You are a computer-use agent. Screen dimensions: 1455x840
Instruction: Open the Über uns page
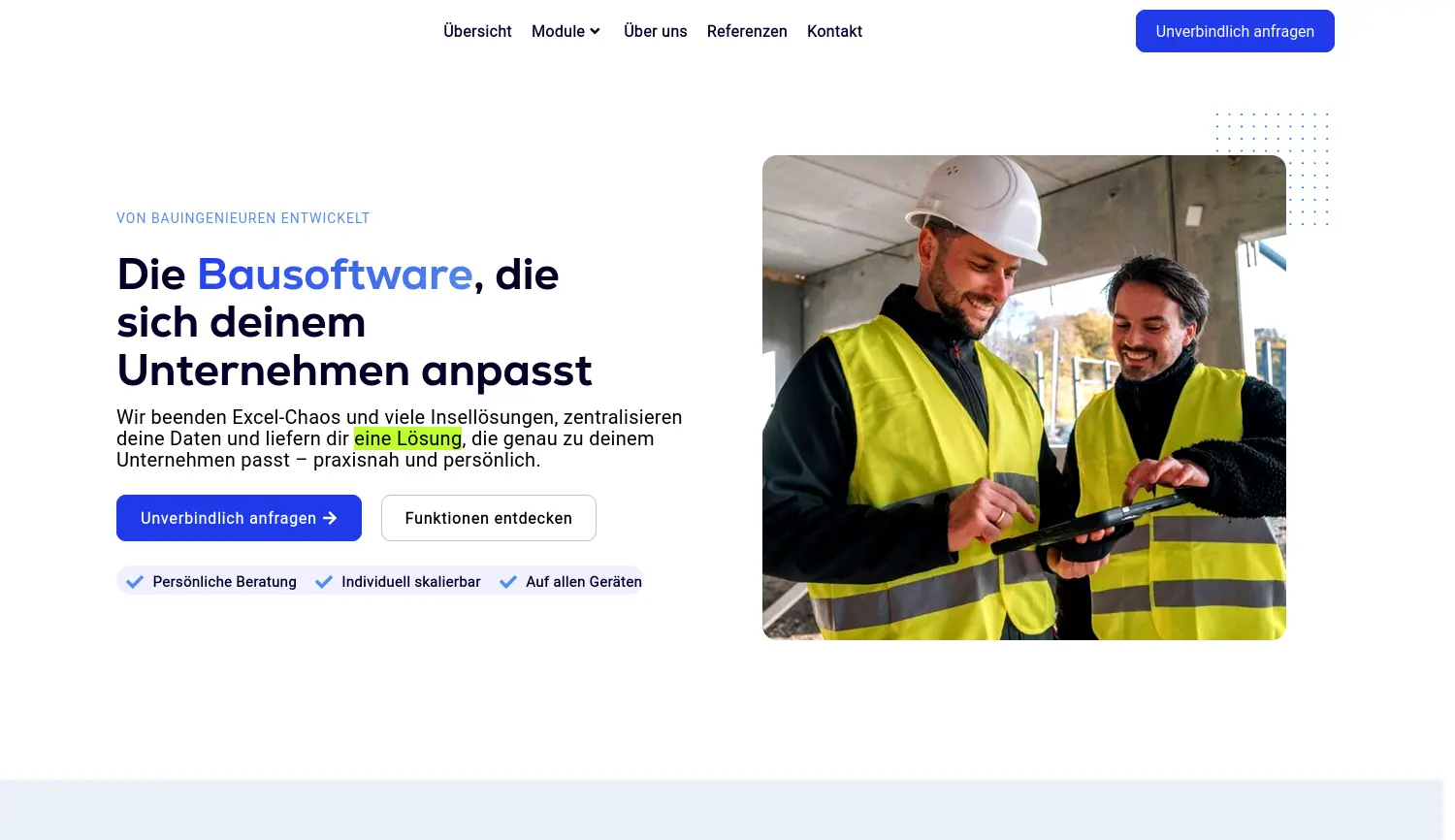click(655, 31)
